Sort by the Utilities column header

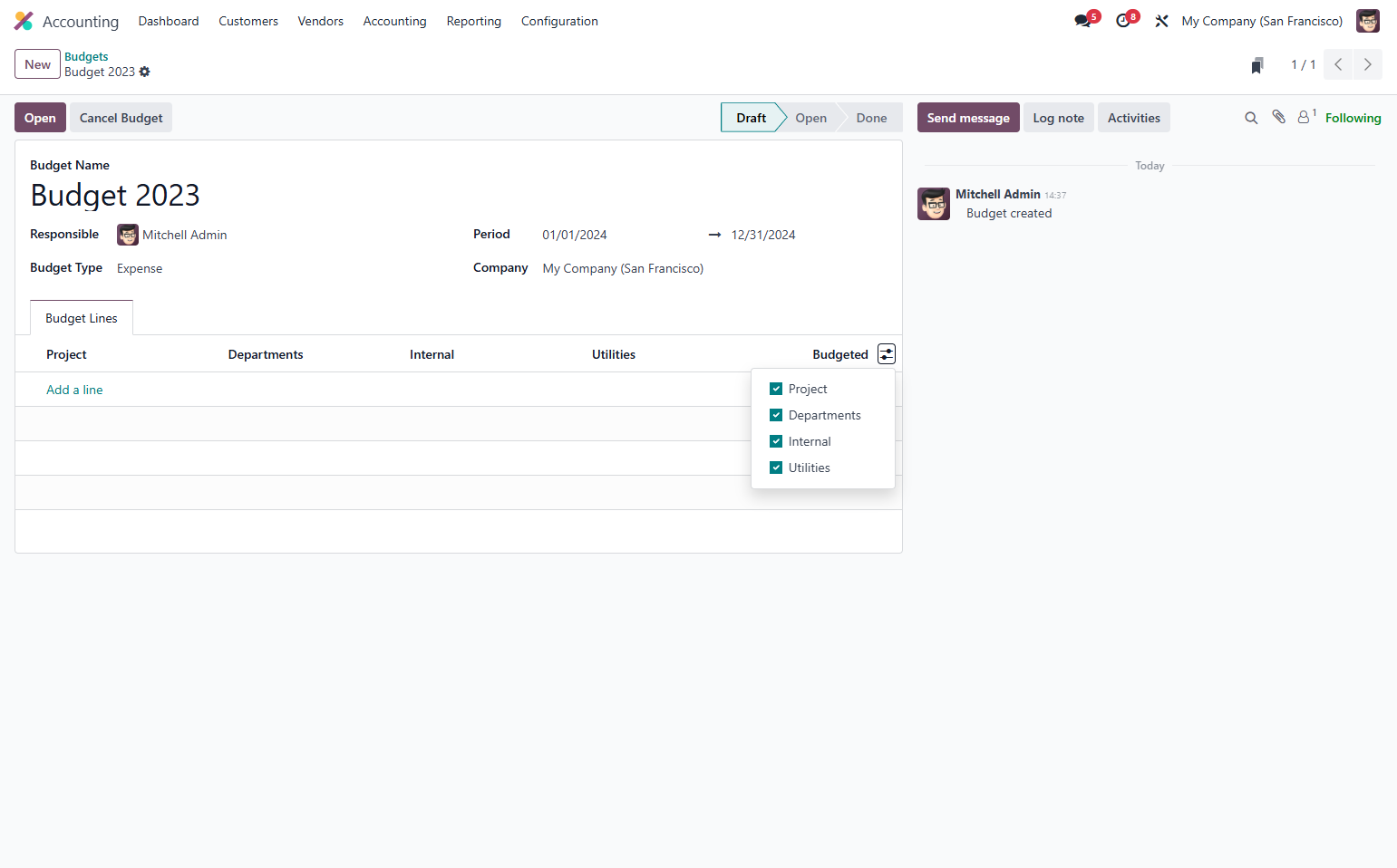coord(614,354)
